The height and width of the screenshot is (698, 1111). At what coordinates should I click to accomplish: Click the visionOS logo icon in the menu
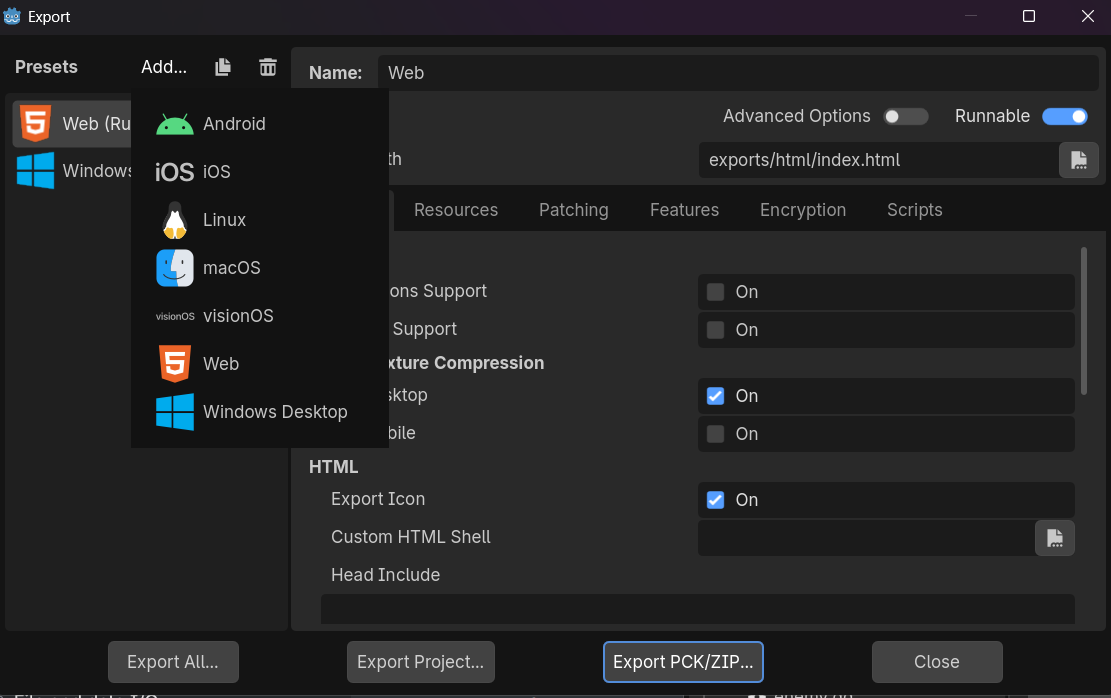tap(175, 316)
